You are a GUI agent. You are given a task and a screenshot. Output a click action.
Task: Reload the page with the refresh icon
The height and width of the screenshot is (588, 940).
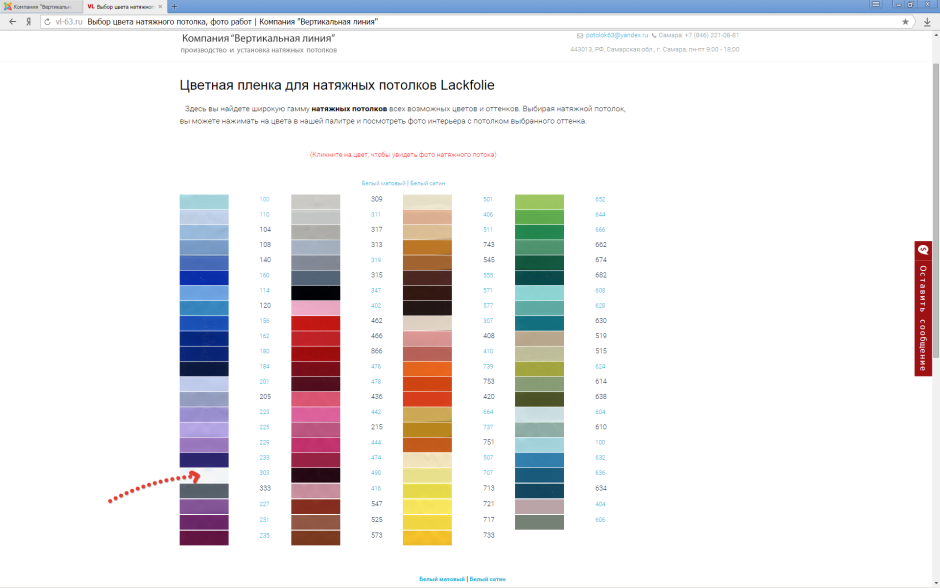click(x=46, y=21)
